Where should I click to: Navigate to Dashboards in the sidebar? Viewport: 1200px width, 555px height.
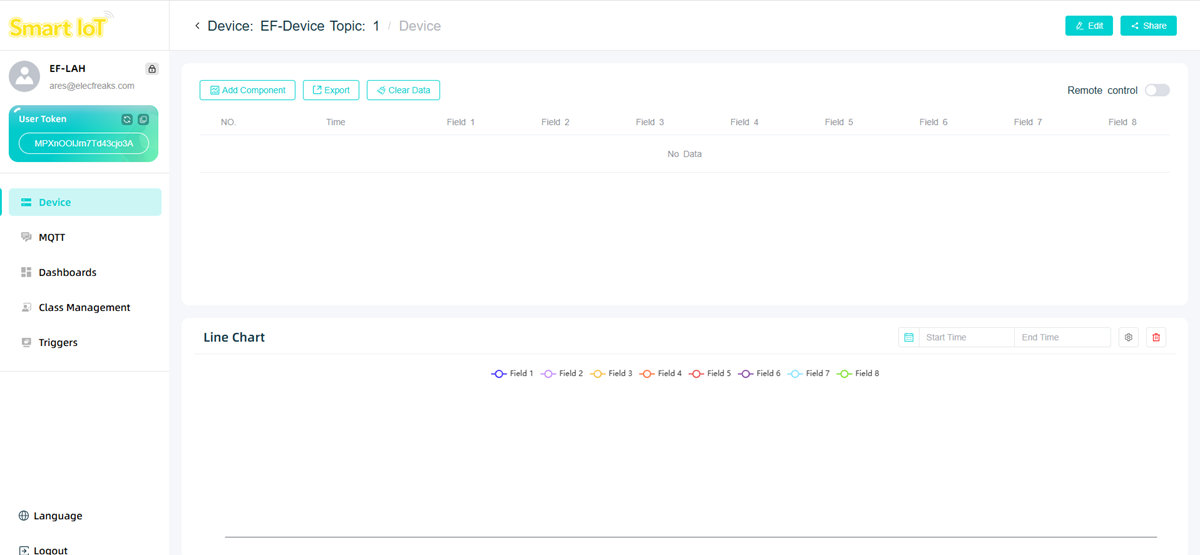[67, 272]
